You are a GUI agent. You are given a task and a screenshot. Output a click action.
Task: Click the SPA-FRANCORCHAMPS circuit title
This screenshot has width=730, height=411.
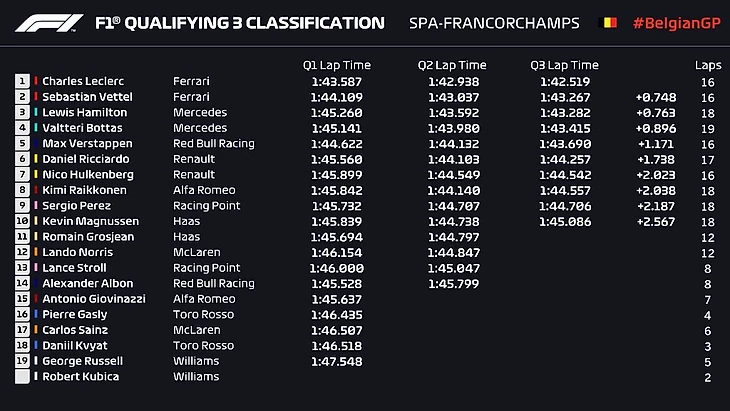pyautogui.click(x=494, y=23)
